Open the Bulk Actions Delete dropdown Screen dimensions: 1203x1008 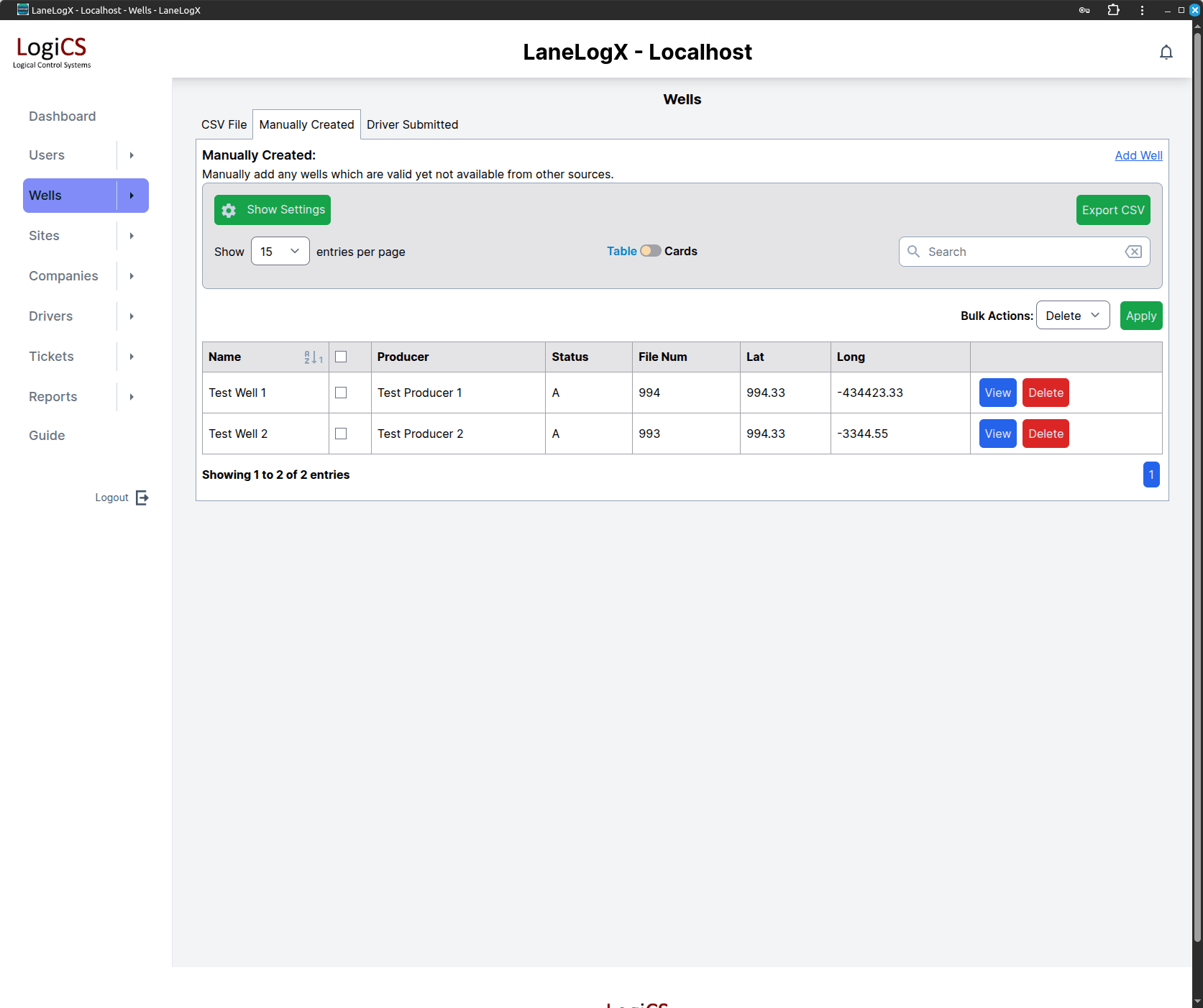click(1072, 316)
